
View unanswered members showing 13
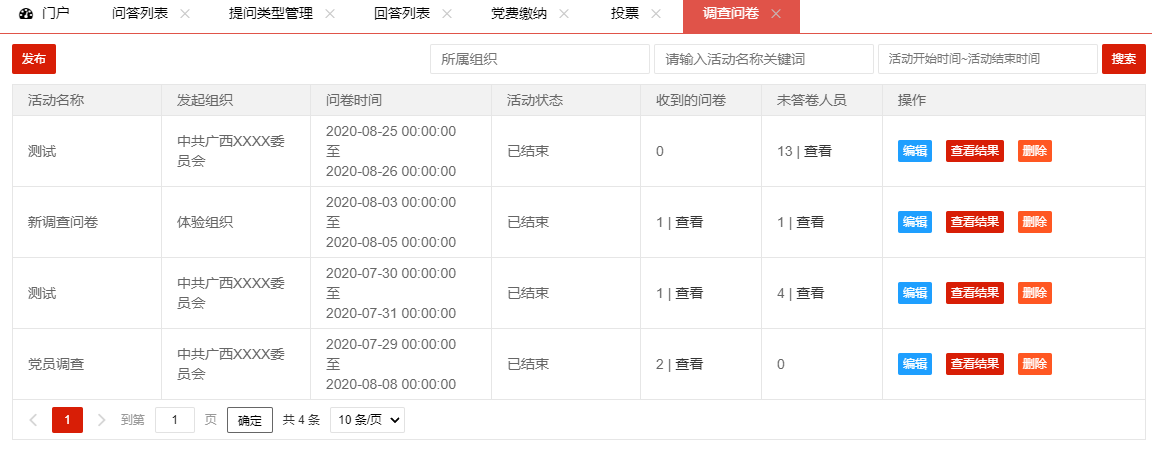point(817,151)
